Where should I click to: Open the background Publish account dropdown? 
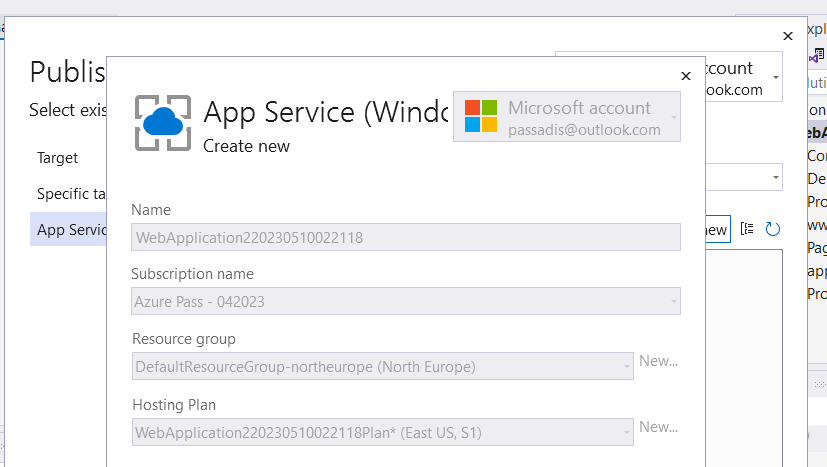[776, 77]
